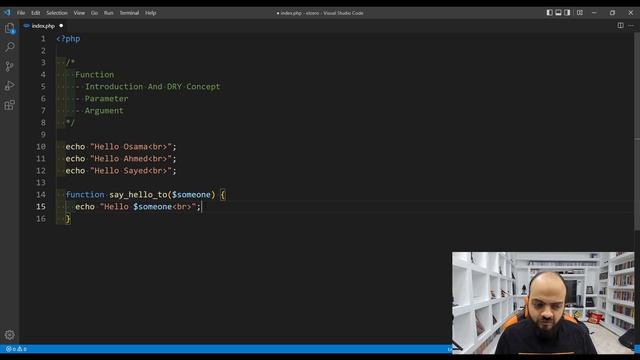The height and width of the screenshot is (360, 640).
Task: Click the errors and warnings status indicator
Action: (16, 349)
